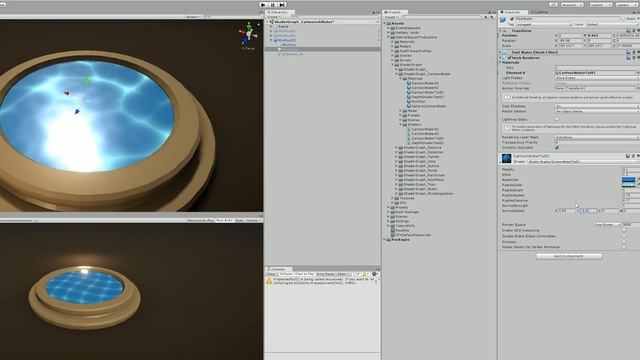Switch to the Lighting tab
This screenshot has width=640, height=360.
point(540,12)
